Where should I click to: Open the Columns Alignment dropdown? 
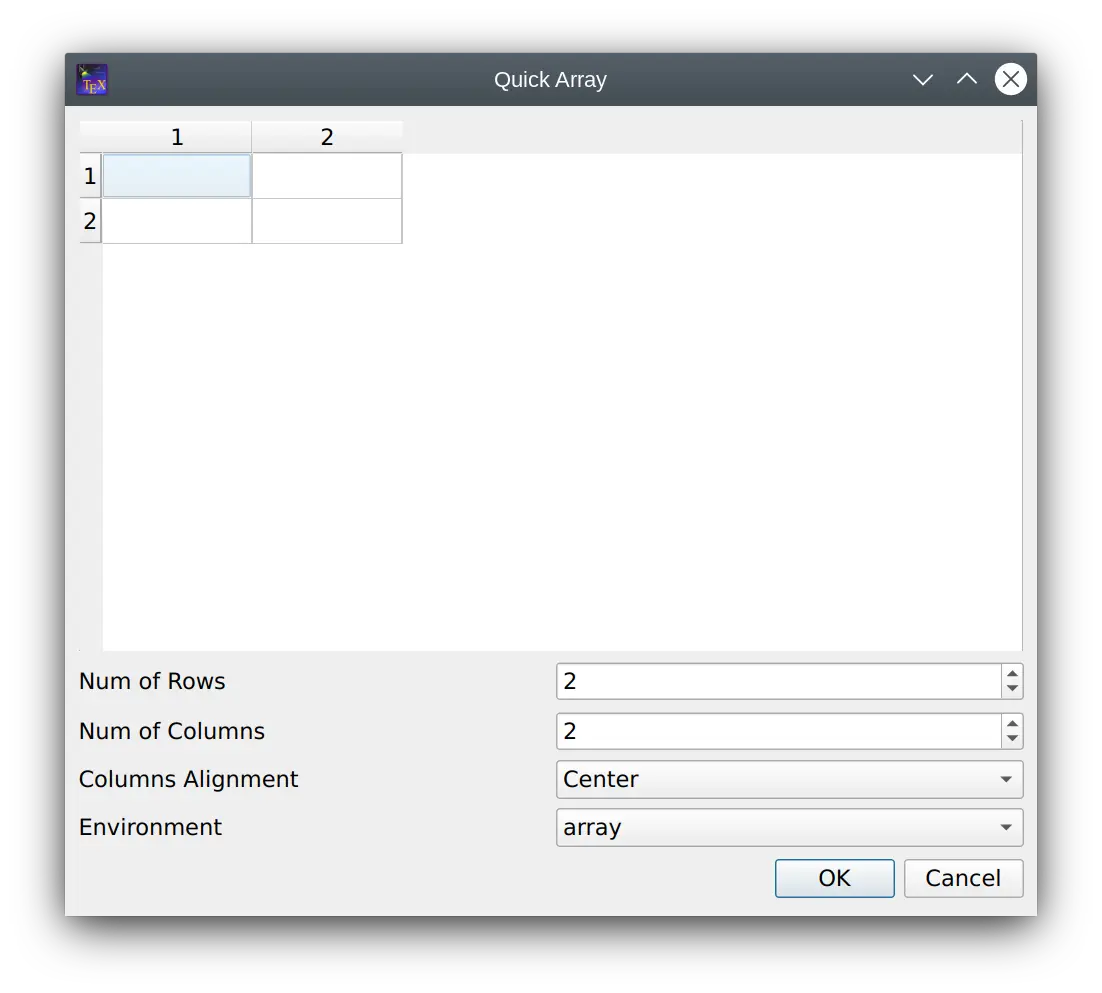[789, 779]
